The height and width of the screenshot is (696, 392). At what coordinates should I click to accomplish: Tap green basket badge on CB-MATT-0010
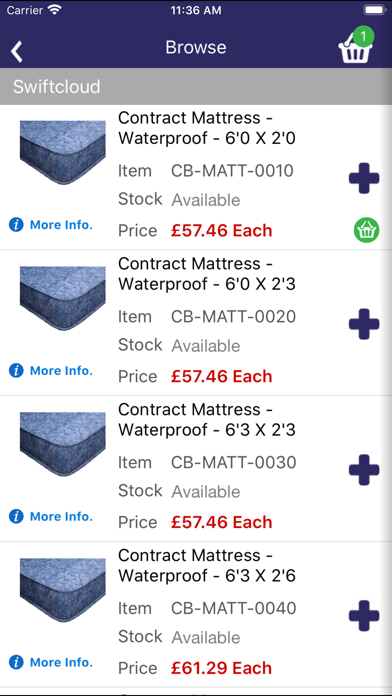366,230
